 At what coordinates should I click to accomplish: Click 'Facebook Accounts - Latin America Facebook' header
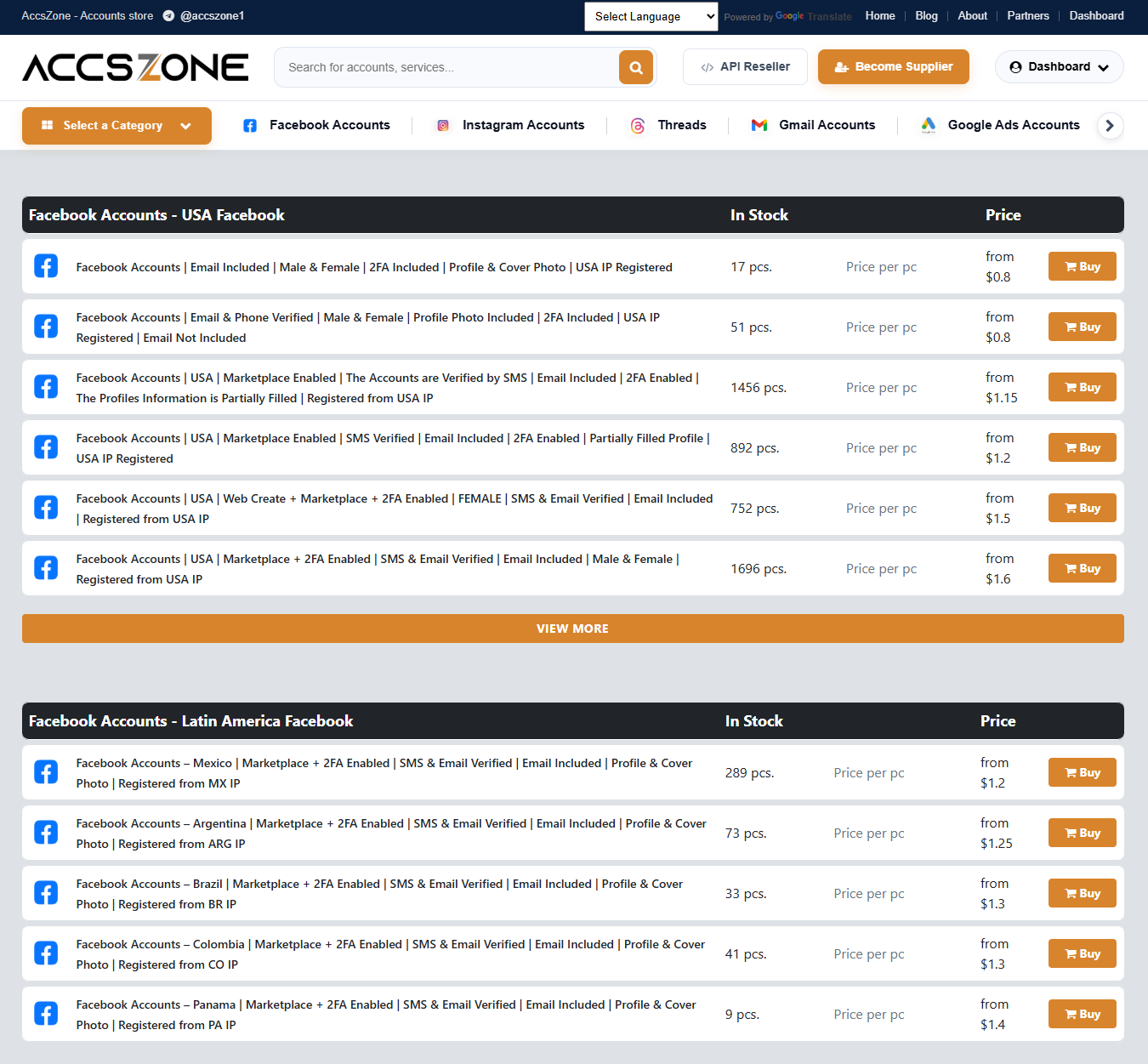click(190, 721)
